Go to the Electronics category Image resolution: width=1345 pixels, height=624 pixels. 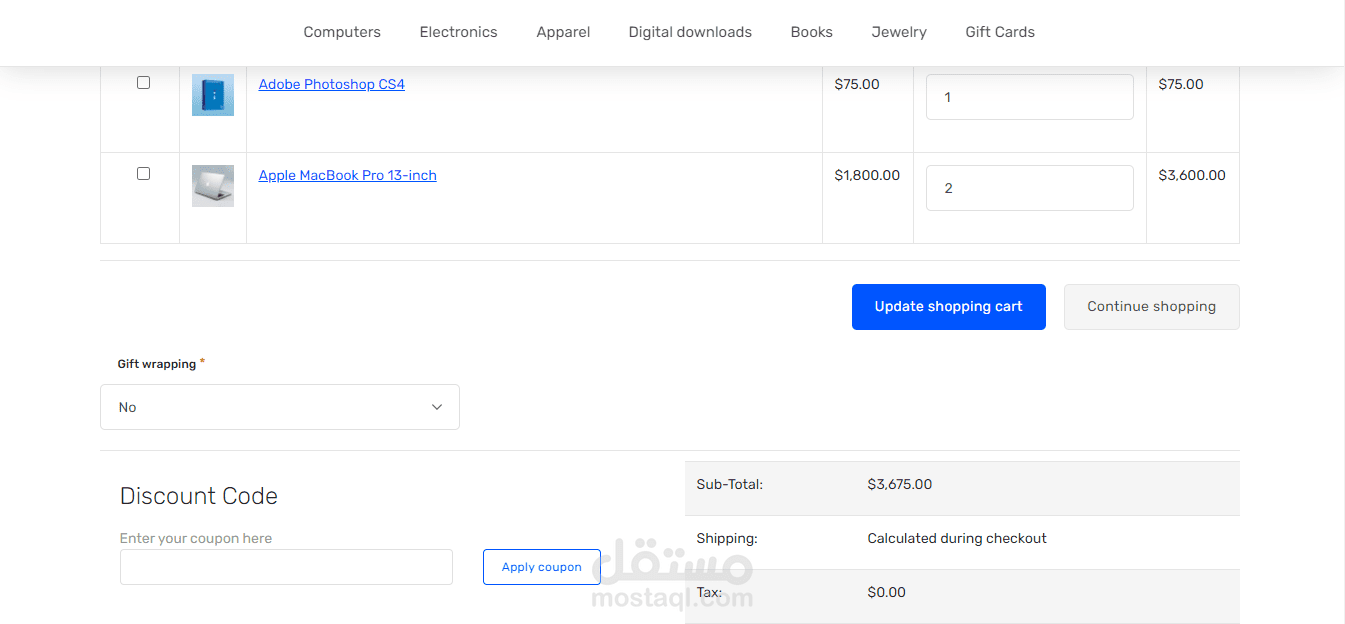click(x=458, y=32)
